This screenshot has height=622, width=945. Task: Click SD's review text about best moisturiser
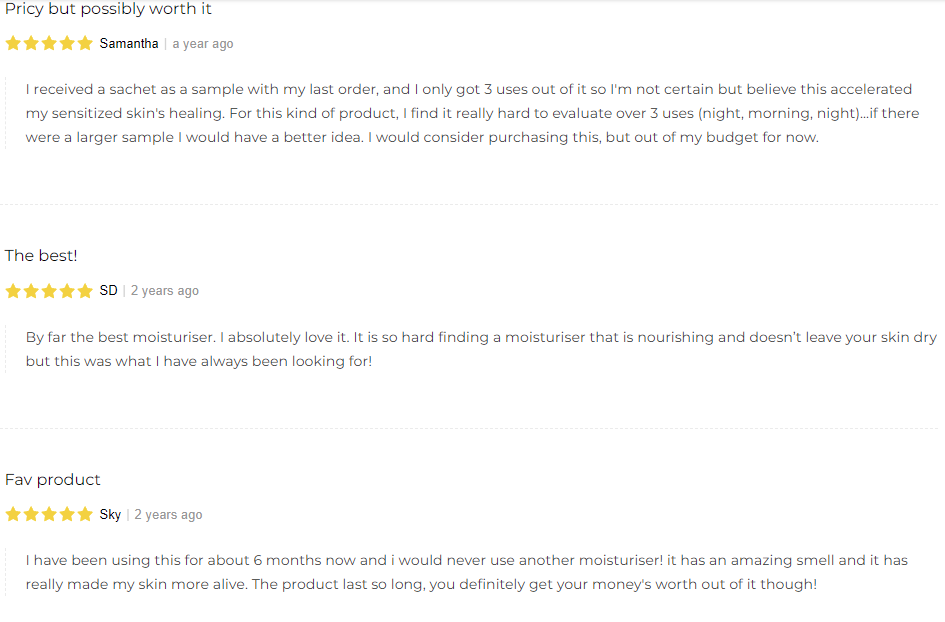click(x=481, y=349)
